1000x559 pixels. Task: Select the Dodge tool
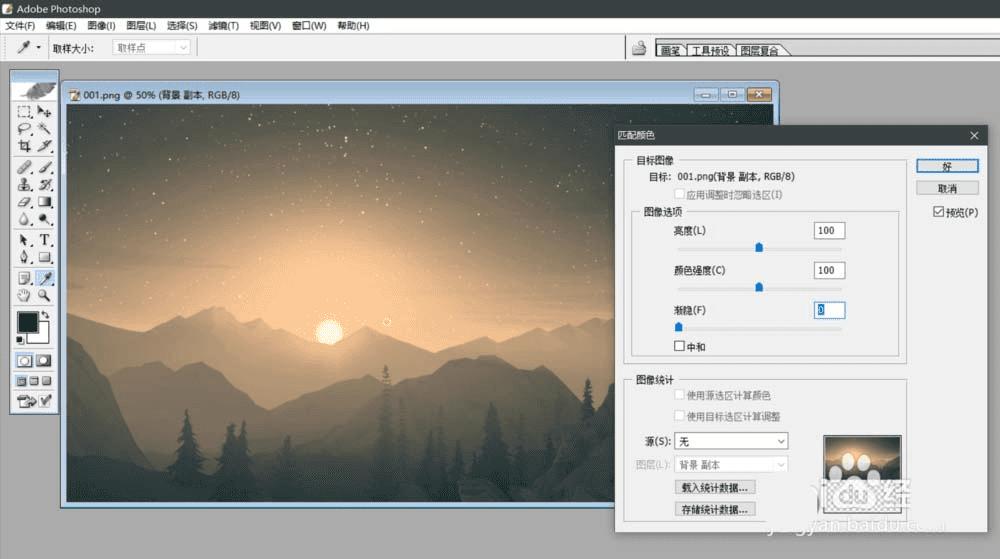(x=44, y=219)
